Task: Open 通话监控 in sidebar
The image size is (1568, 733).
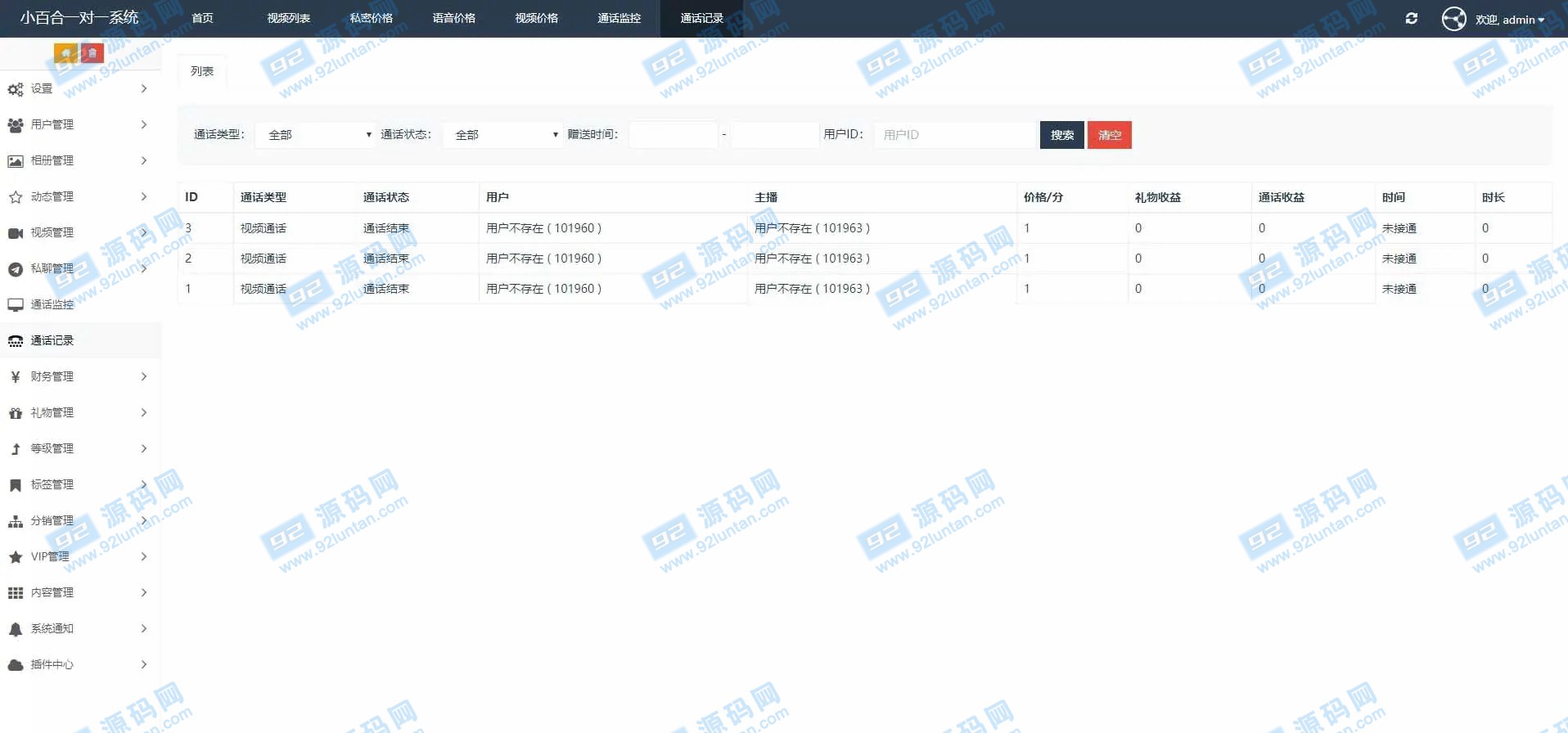Action: point(52,304)
